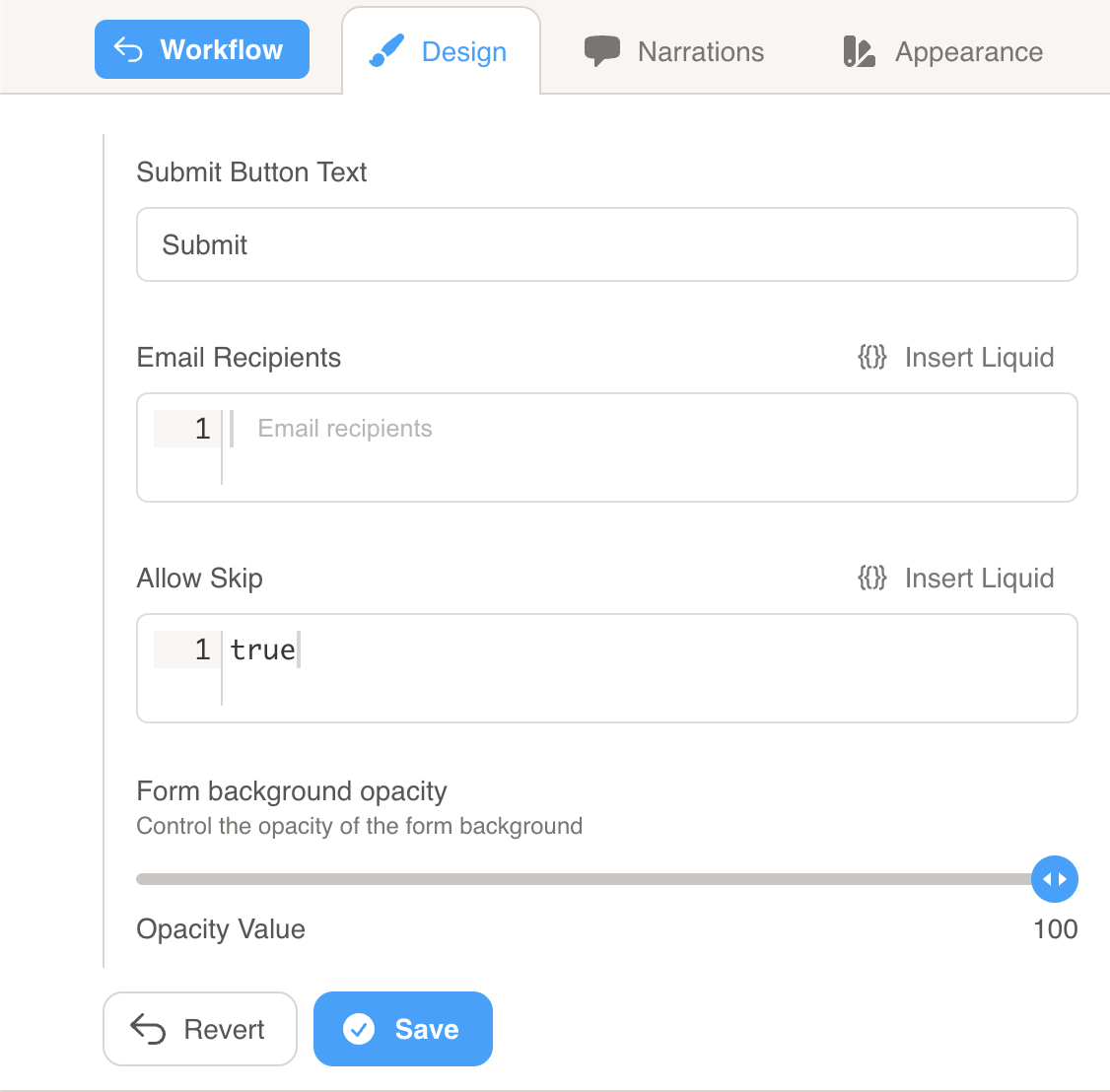Screen dimensions: 1110x1092
Task: Click the Appearance swatch icon
Action: (859, 52)
